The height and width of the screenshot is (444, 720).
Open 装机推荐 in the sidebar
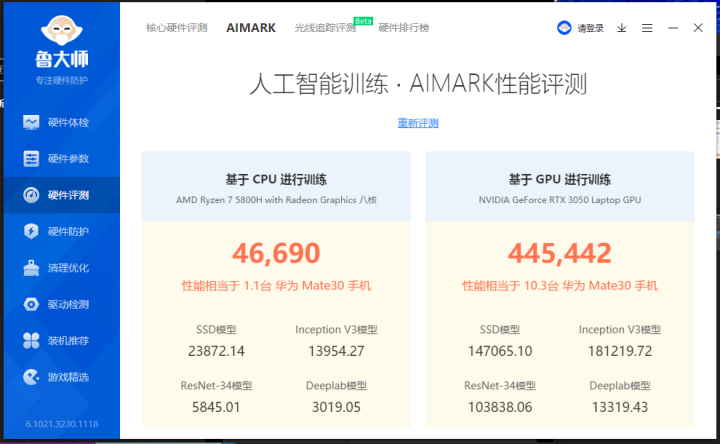(x=62, y=340)
